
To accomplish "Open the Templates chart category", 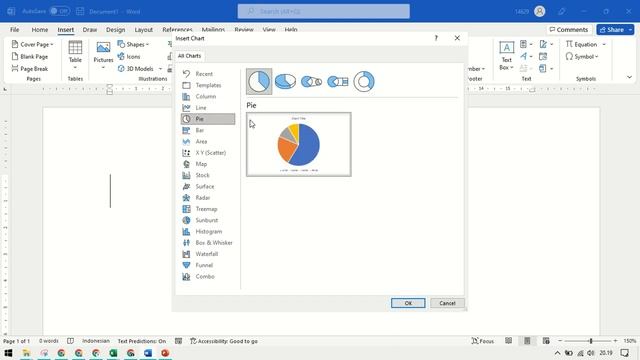I will tap(208, 85).
